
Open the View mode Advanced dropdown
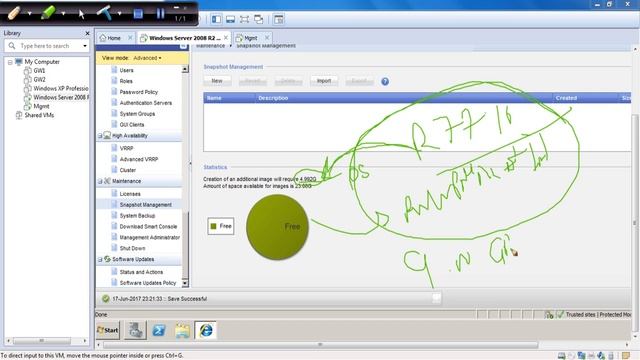[147, 58]
